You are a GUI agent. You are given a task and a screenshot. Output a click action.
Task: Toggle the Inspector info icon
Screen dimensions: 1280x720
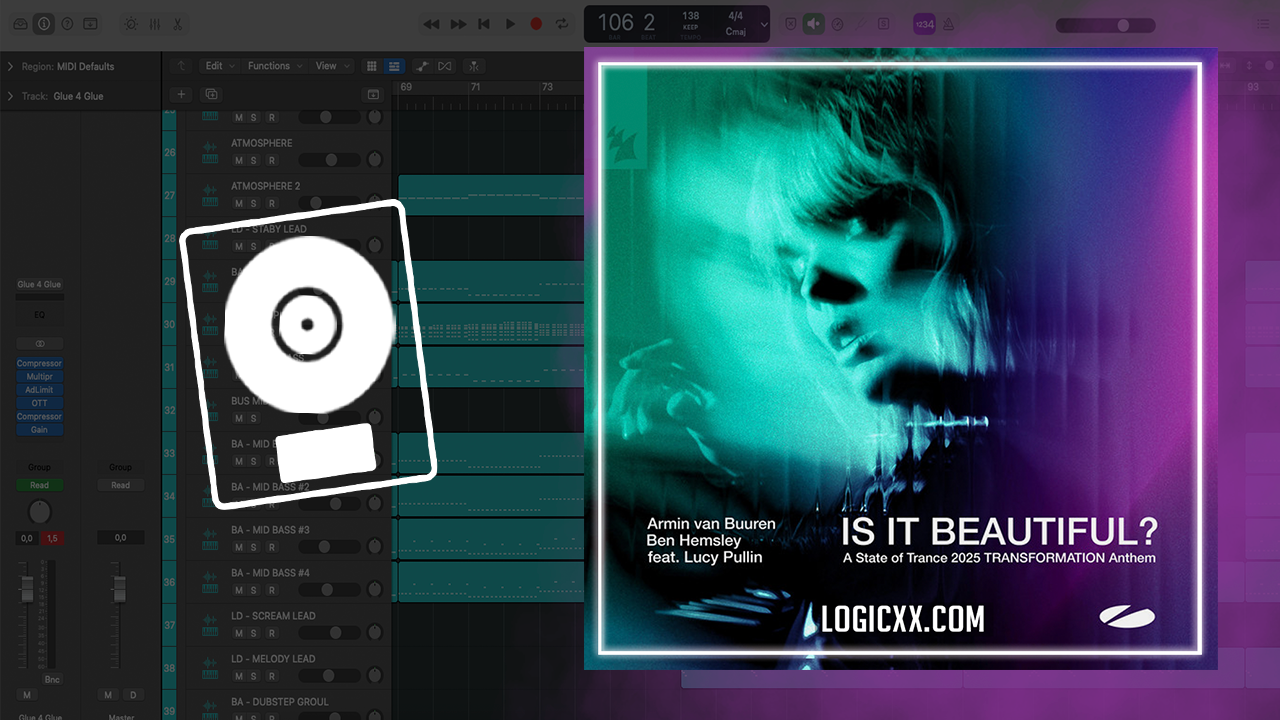pos(44,24)
